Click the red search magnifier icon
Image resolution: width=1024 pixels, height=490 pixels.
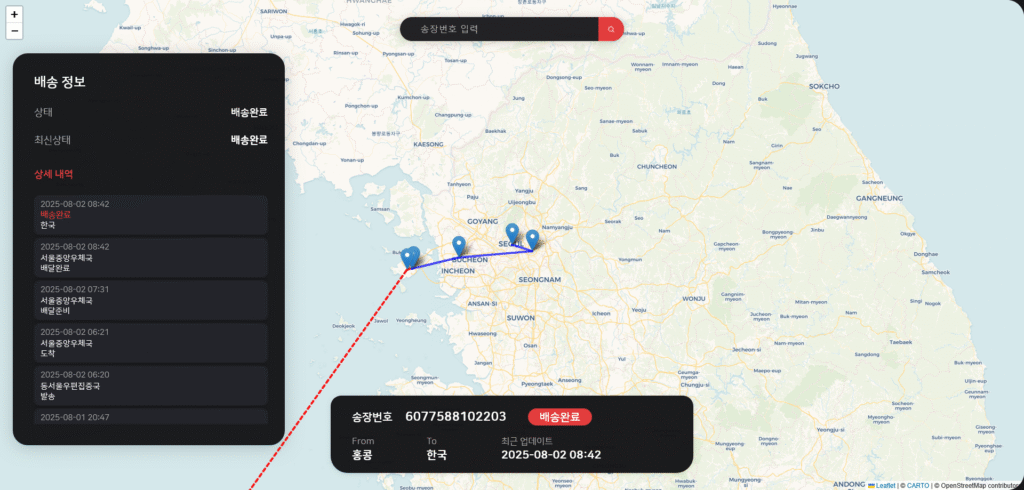tap(611, 29)
